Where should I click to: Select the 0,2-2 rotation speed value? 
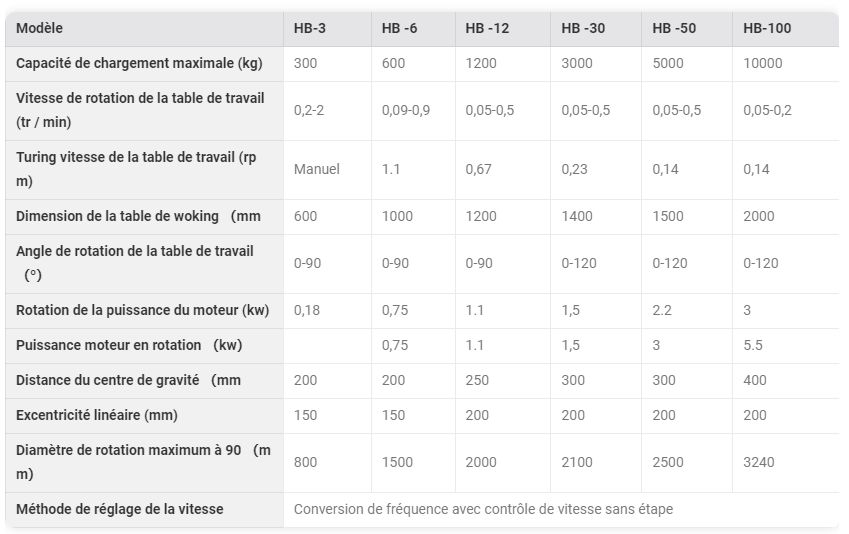point(309,110)
